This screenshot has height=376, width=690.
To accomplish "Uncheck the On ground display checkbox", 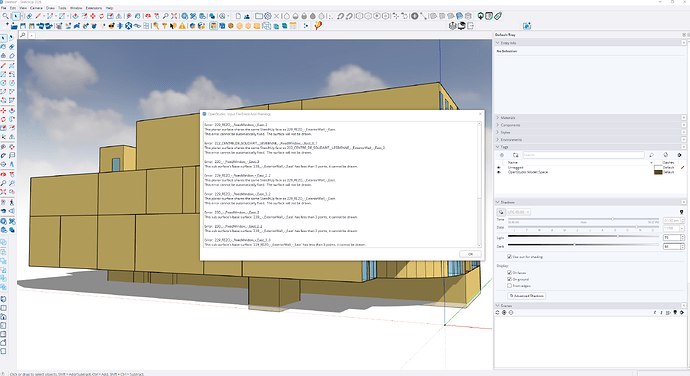I will [509, 280].
